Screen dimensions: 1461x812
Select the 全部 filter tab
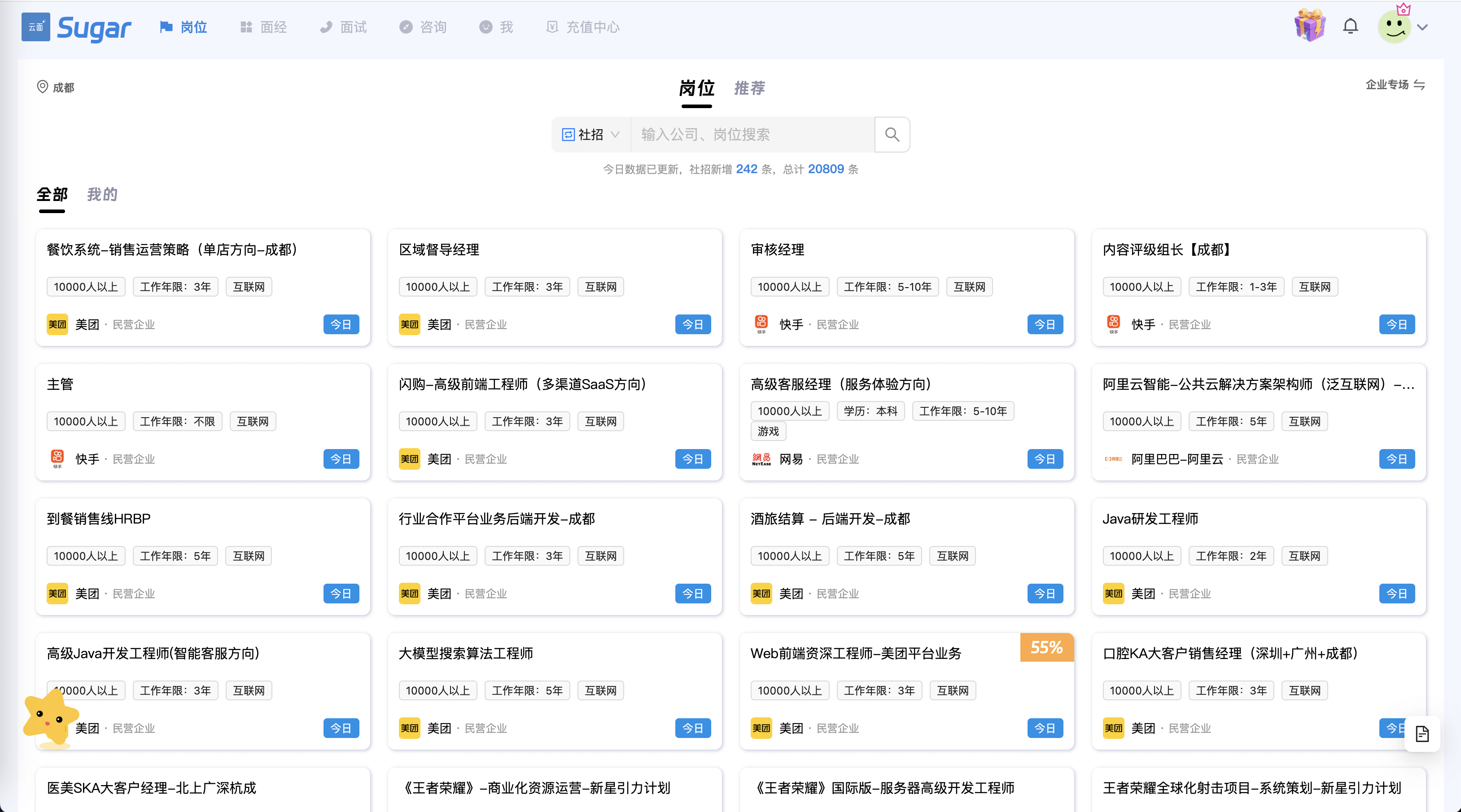tap(52, 195)
